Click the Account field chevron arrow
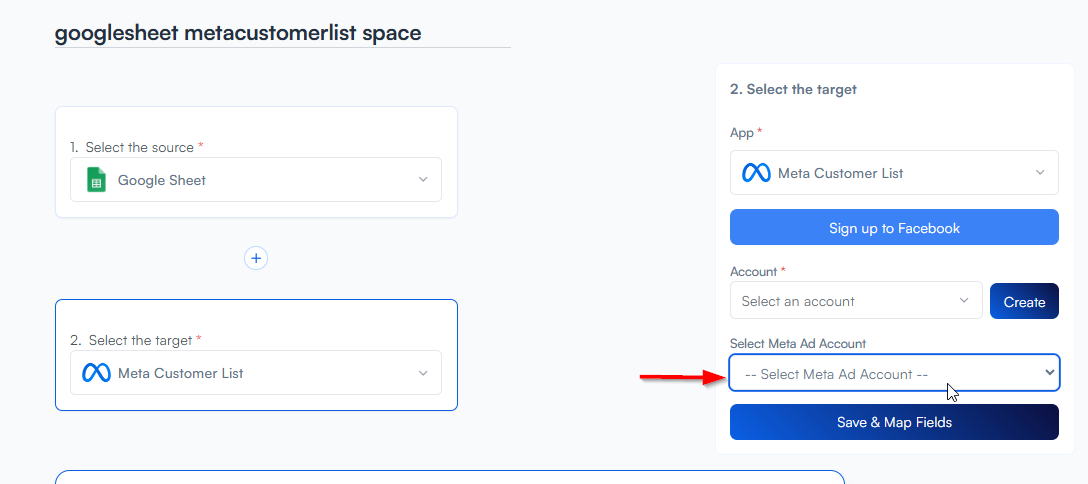Viewport: 1088px width, 484px height. (x=964, y=300)
